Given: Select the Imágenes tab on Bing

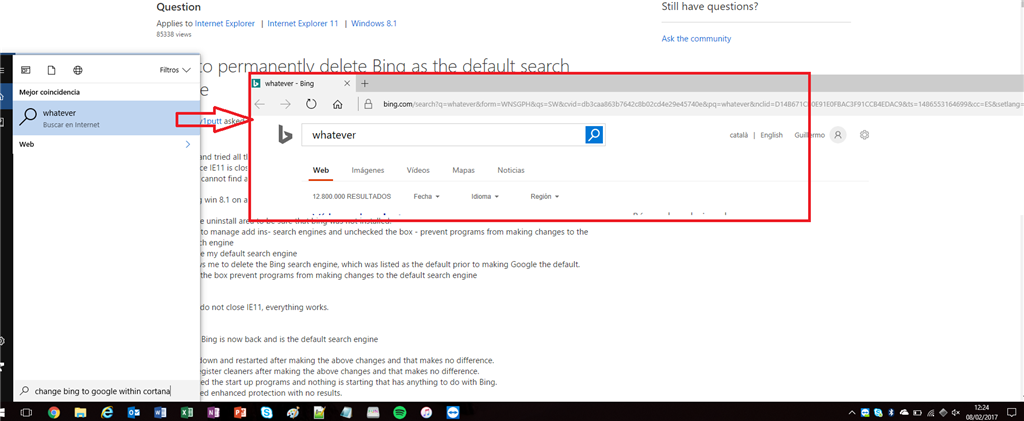Looking at the screenshot, I should point(368,170).
